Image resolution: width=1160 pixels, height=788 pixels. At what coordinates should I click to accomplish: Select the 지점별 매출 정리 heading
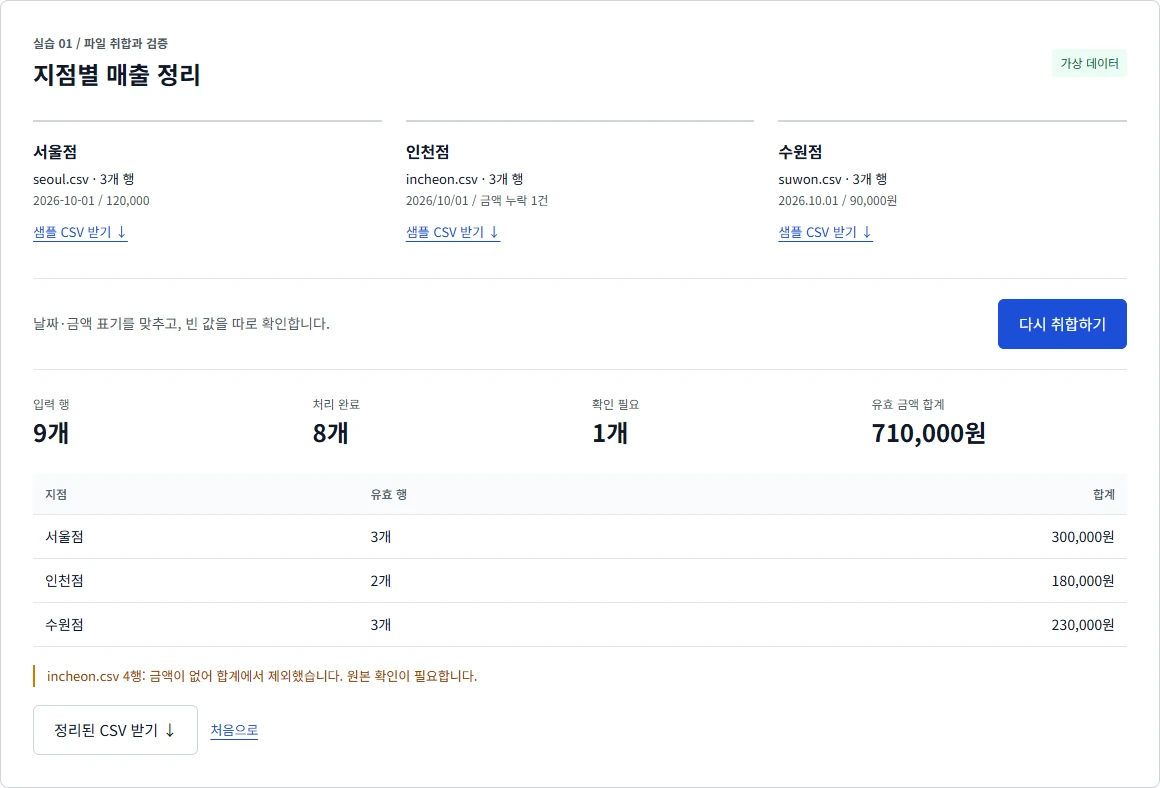coord(117,75)
